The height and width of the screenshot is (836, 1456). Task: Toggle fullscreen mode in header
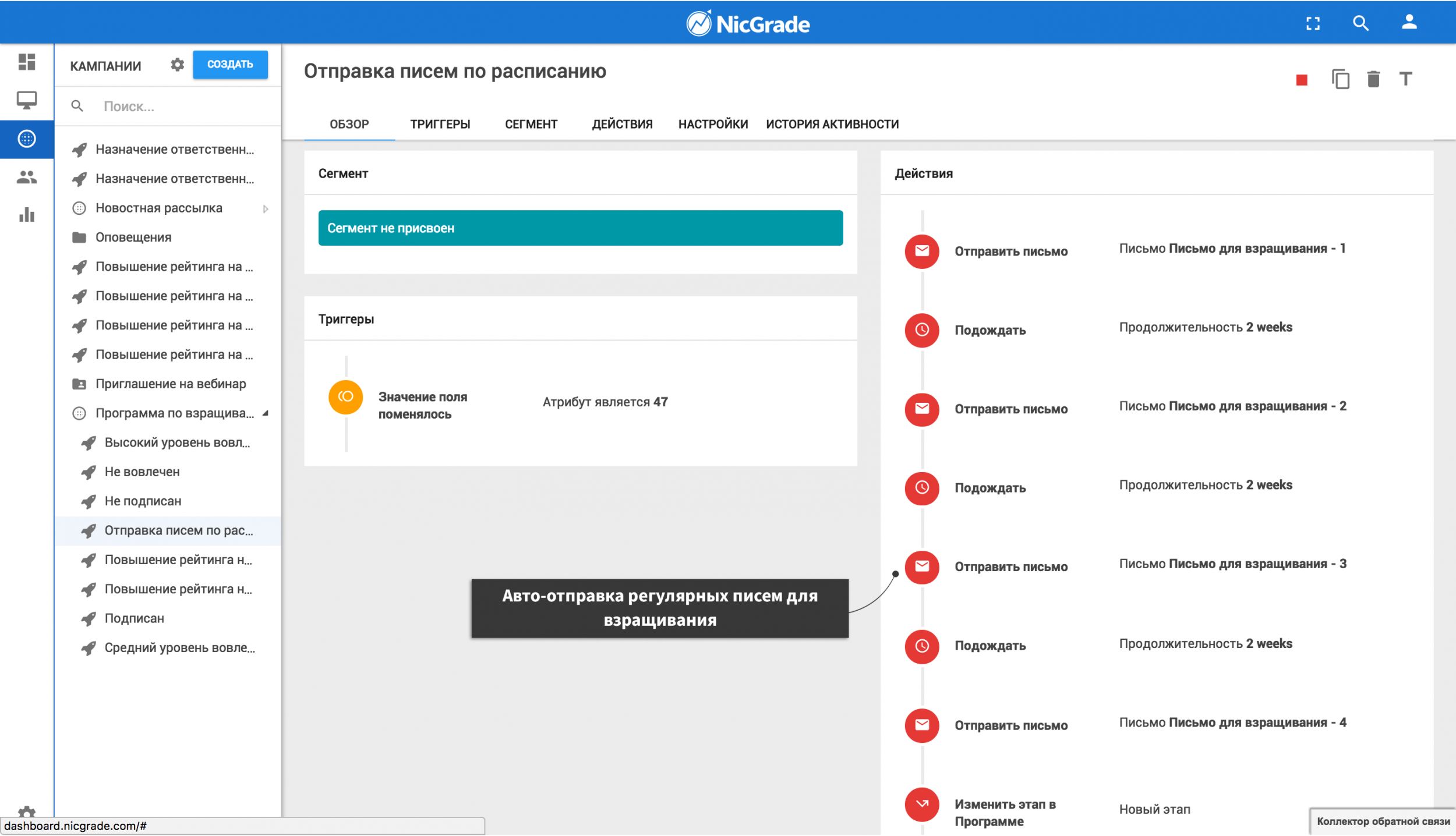[x=1313, y=23]
